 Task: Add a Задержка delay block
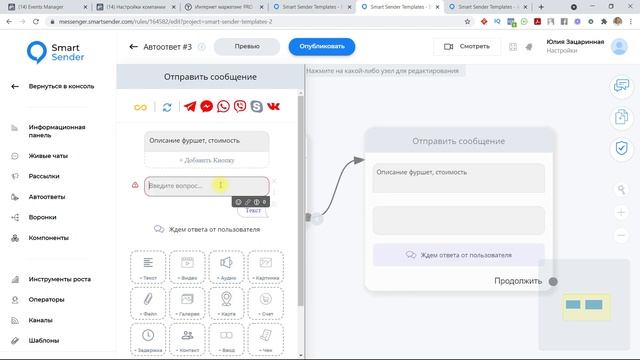point(148,340)
